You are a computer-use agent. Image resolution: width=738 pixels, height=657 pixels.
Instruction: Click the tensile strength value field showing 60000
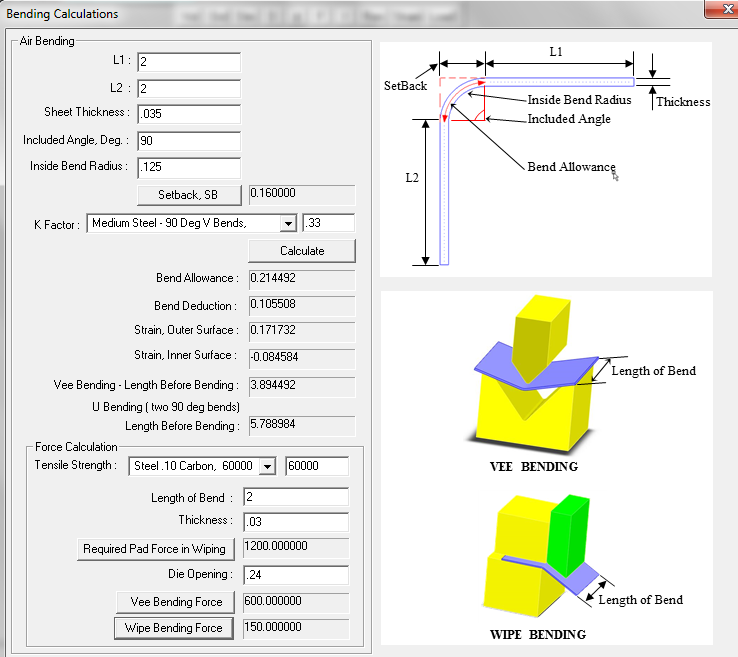click(316, 466)
